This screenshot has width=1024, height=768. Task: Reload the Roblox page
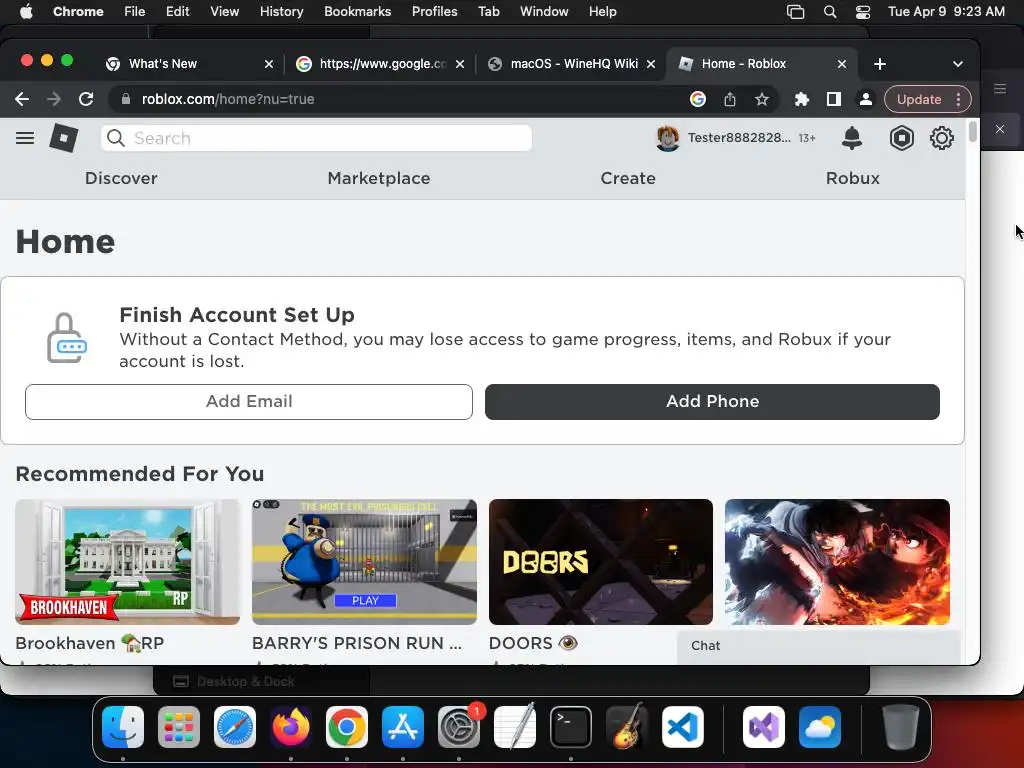coord(86,99)
